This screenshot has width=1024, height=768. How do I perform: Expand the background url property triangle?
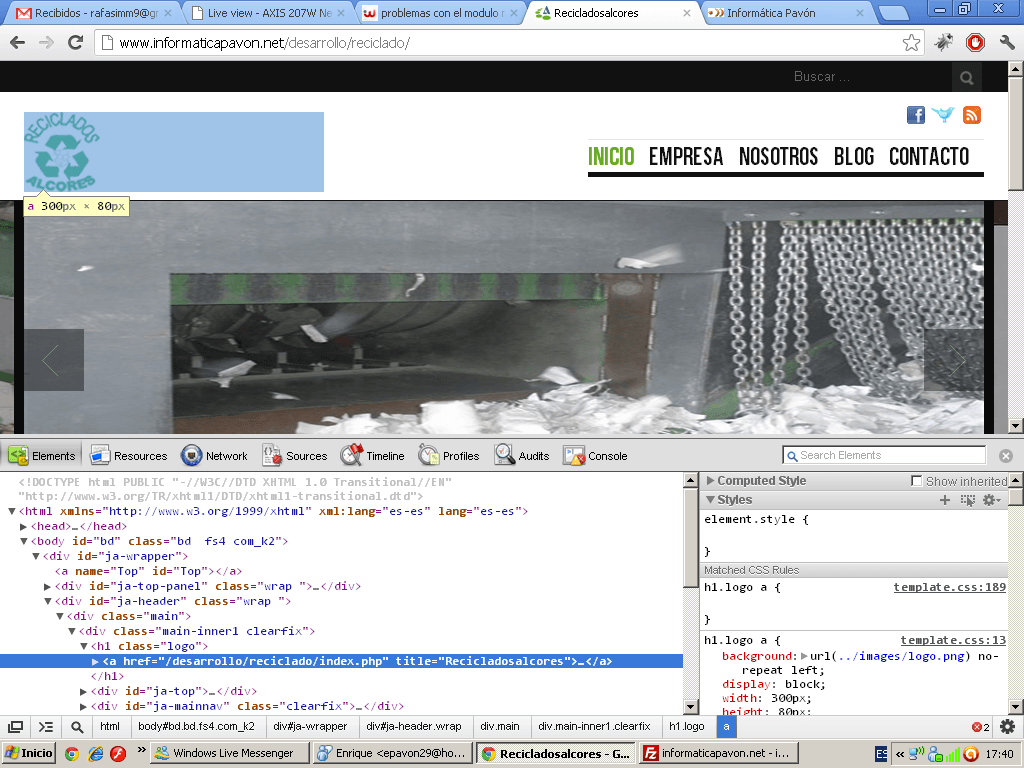tap(804, 656)
